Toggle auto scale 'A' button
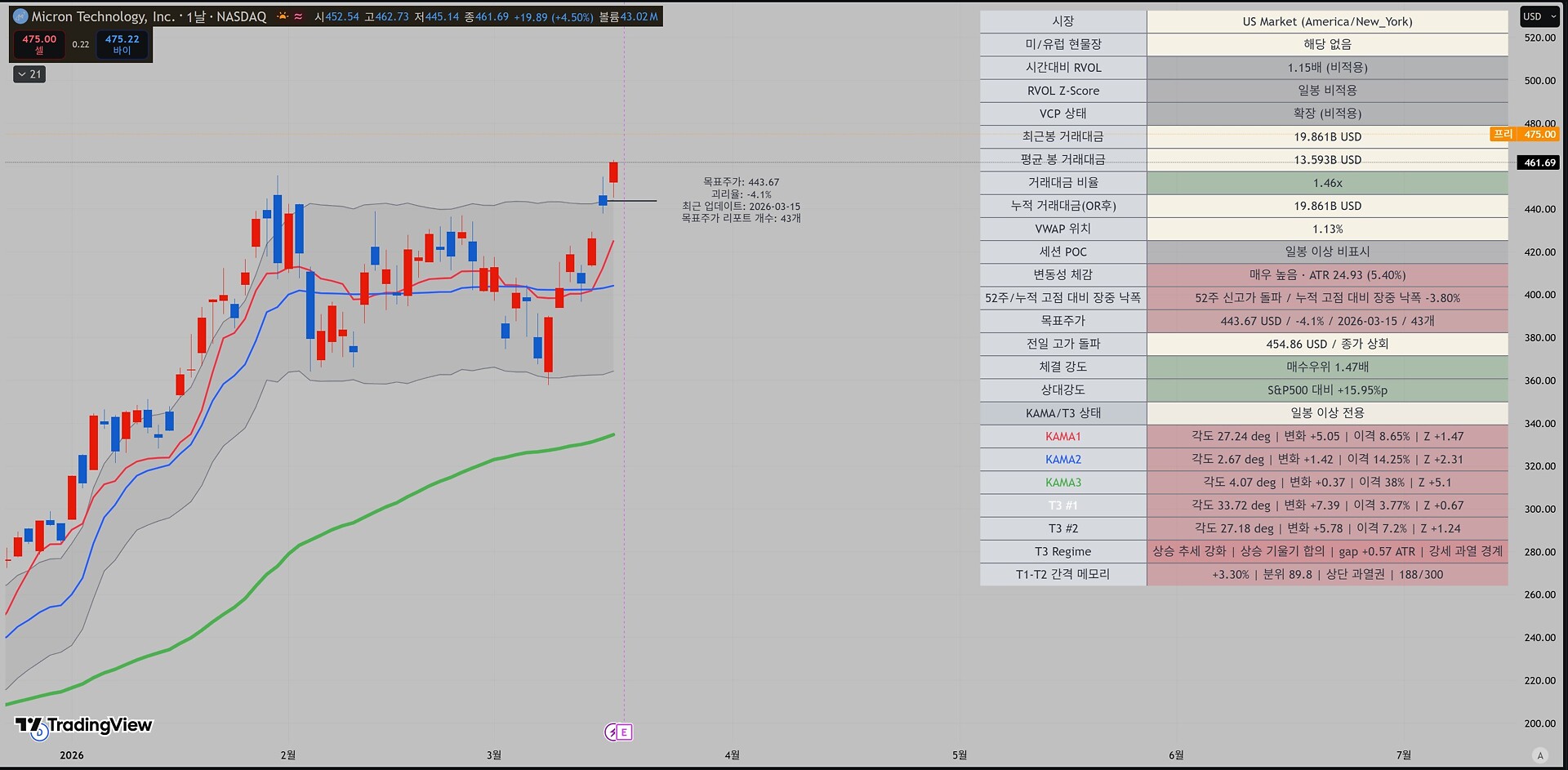Image resolution: width=1568 pixels, height=770 pixels. click(1539, 755)
